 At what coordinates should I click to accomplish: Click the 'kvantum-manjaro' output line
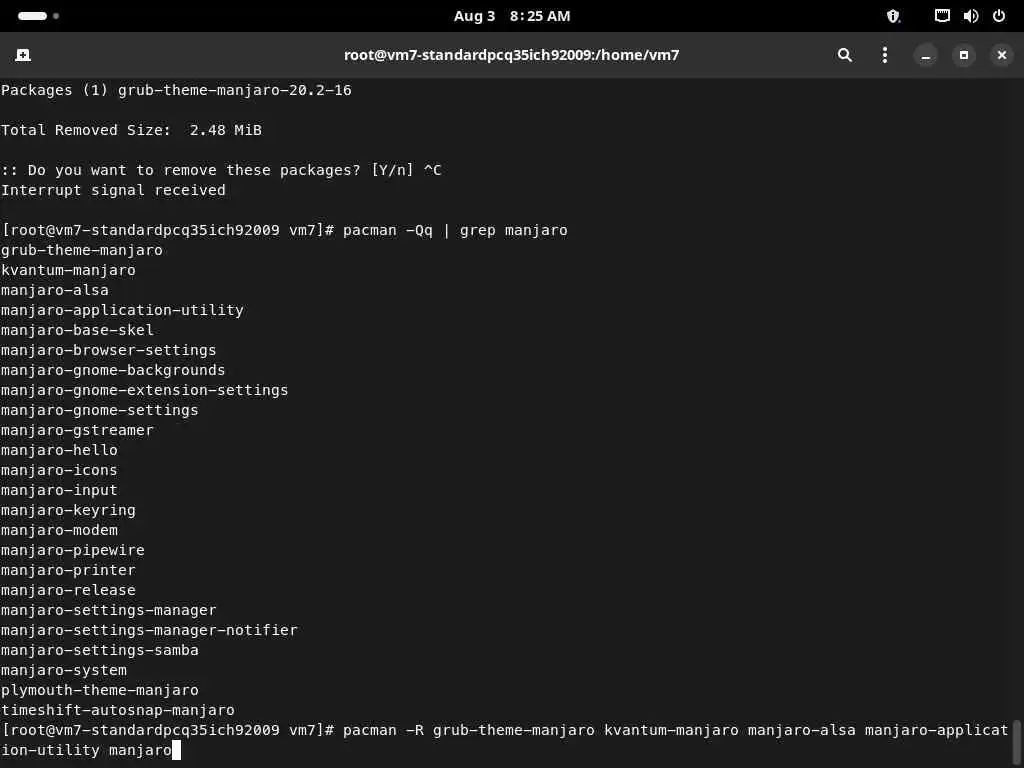click(68, 270)
